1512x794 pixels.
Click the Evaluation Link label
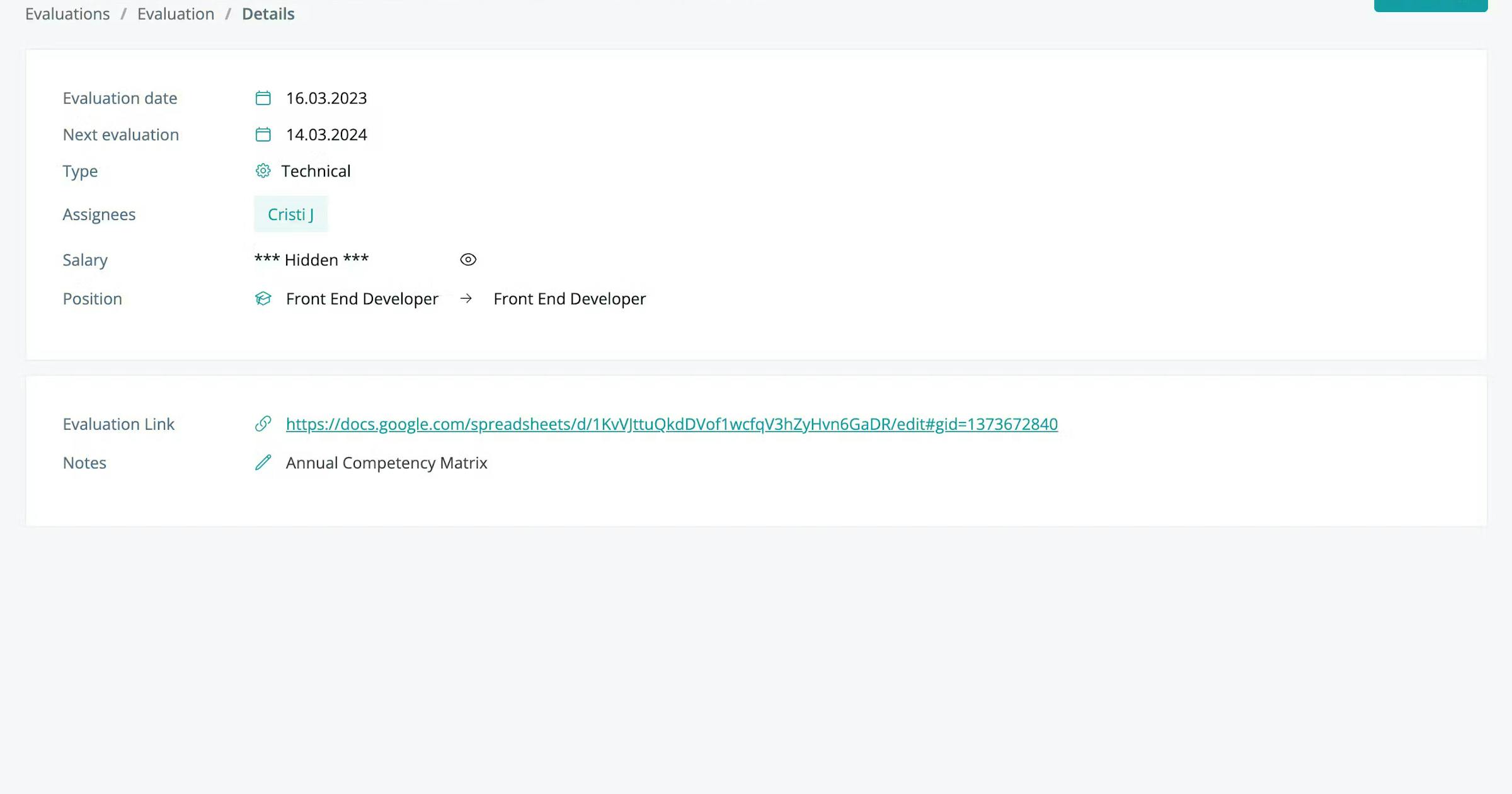[x=118, y=424]
